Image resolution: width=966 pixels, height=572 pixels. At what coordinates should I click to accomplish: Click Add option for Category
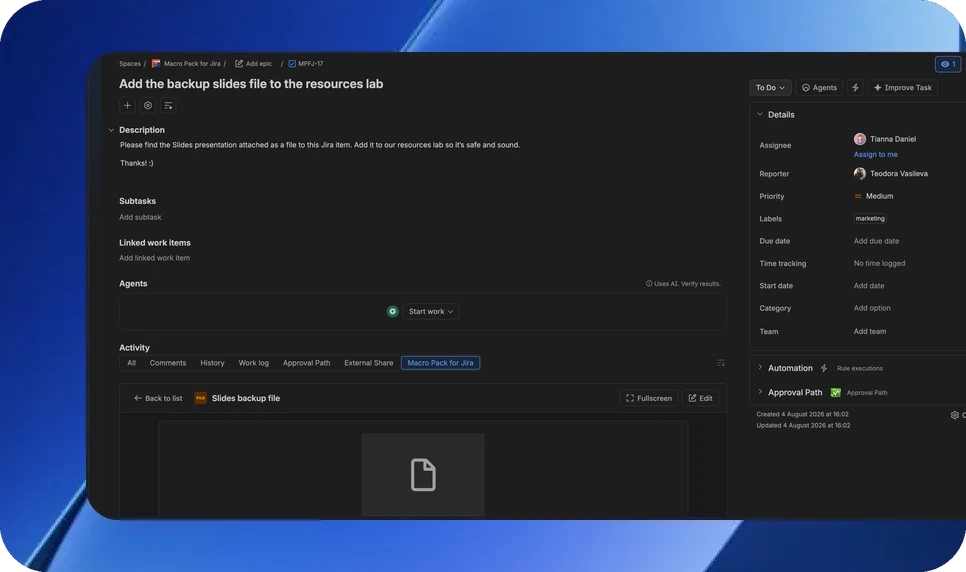pos(872,308)
